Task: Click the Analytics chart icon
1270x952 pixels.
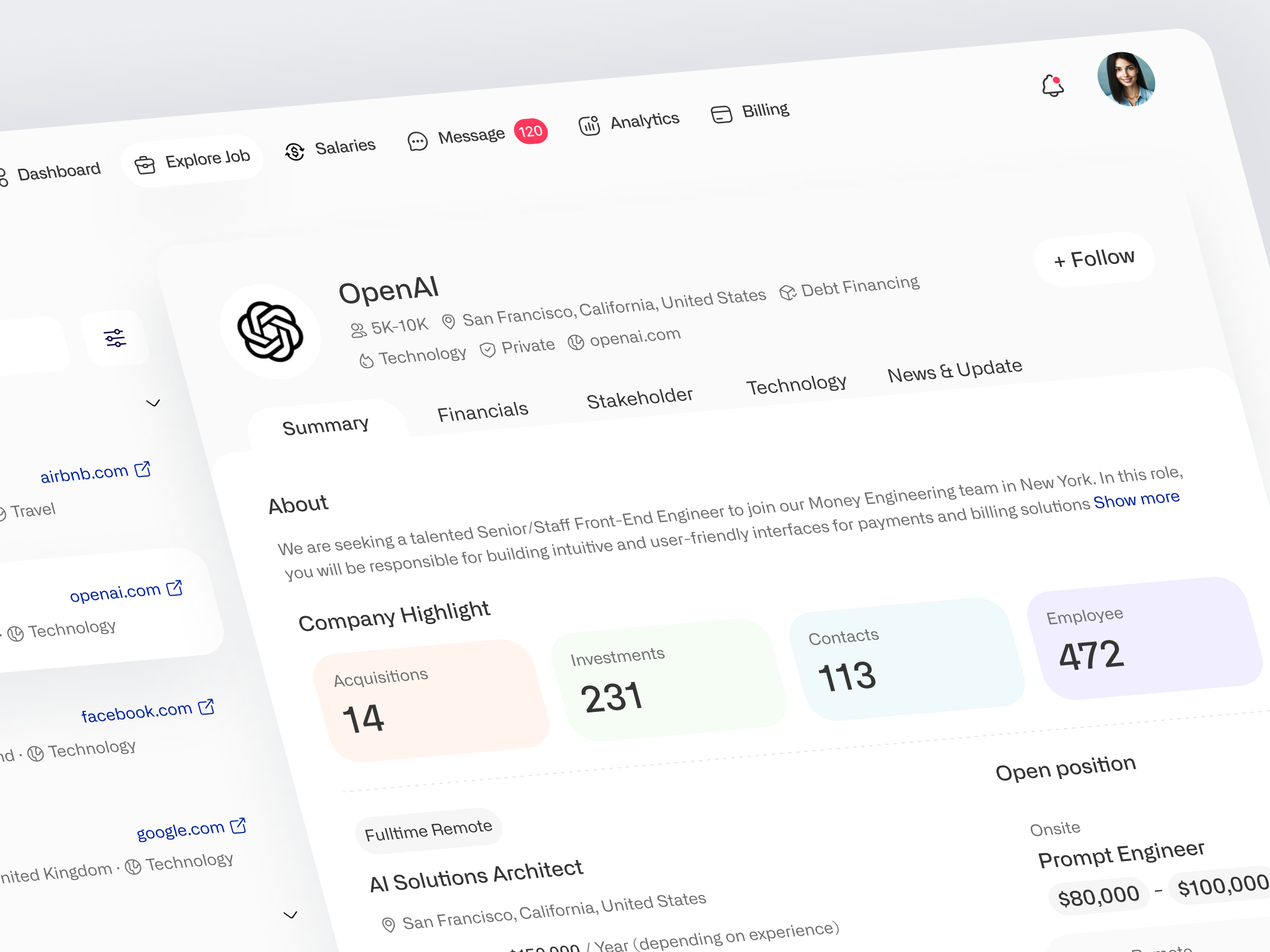Action: 588,125
